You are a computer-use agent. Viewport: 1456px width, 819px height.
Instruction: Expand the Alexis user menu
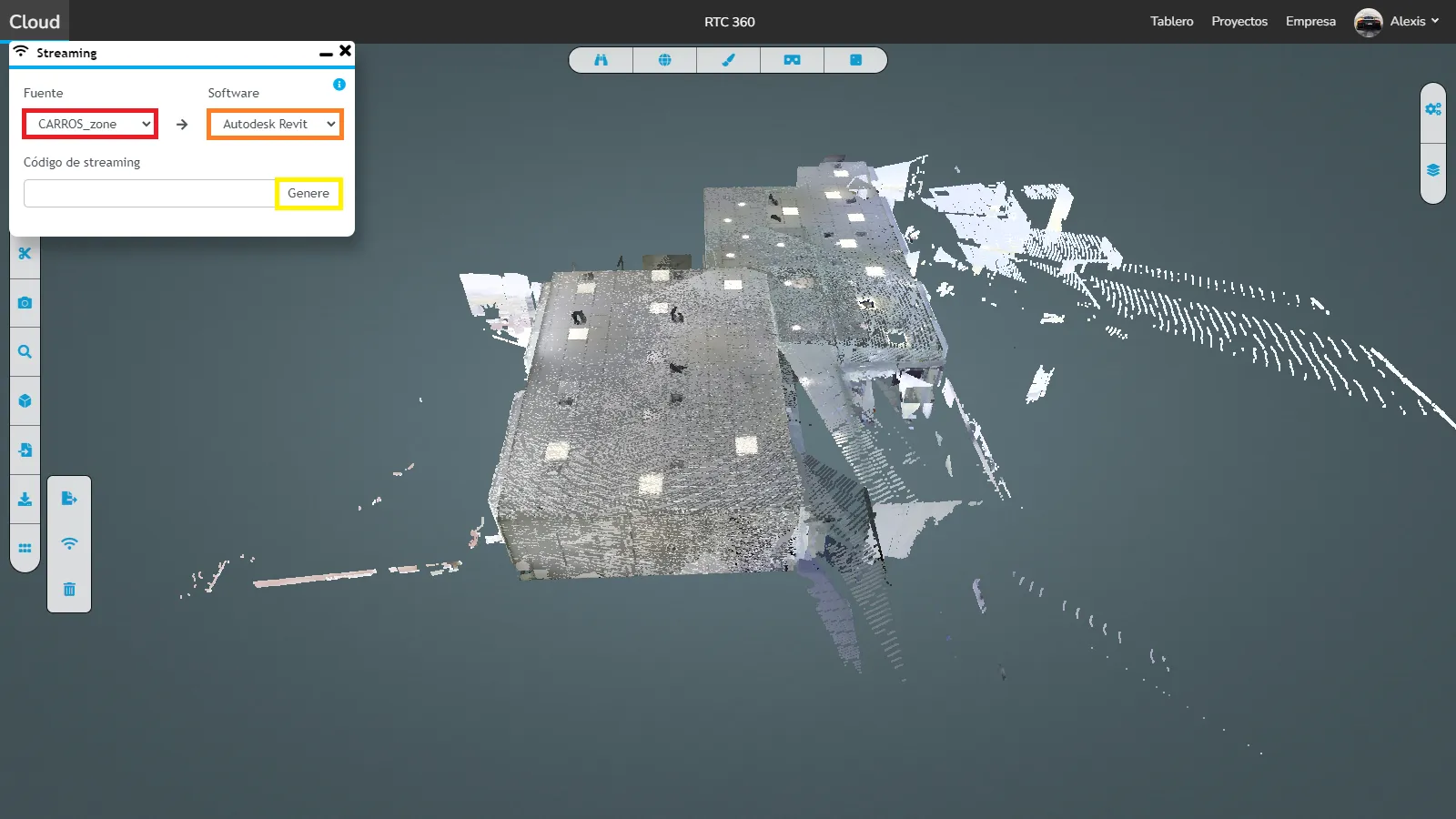[x=1414, y=22]
